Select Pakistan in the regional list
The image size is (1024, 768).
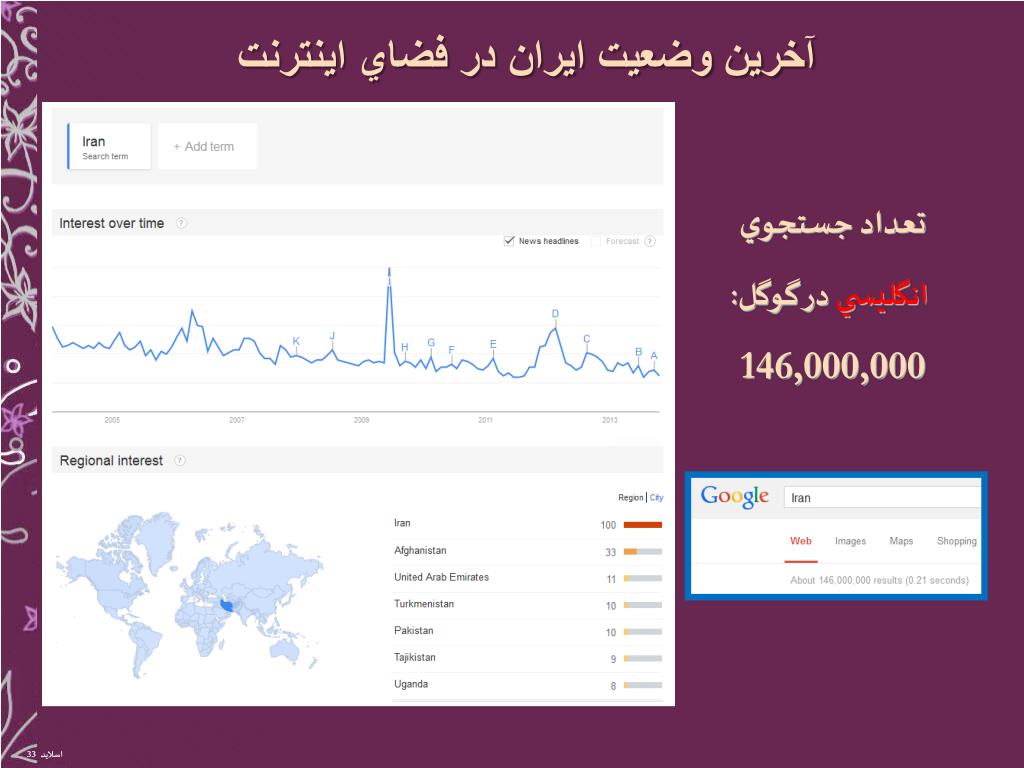[413, 631]
